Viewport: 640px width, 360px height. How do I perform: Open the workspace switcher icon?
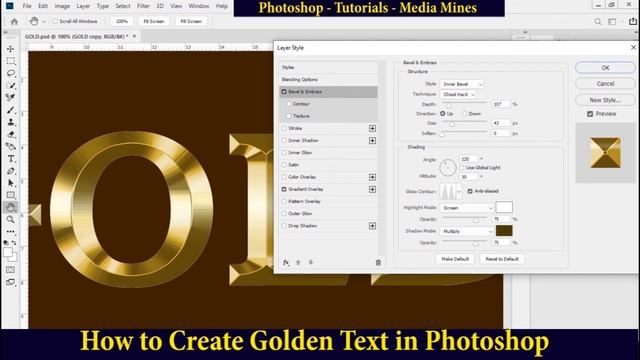[612, 22]
